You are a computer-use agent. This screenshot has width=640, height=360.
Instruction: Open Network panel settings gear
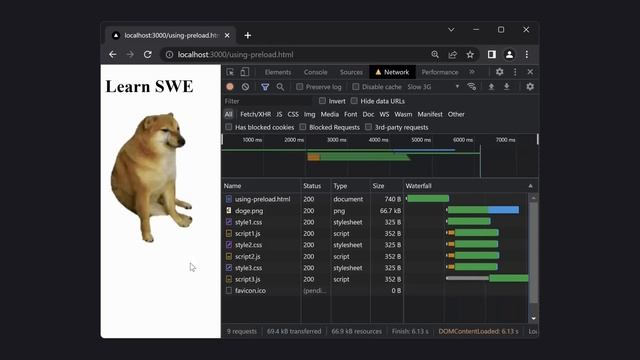pyautogui.click(x=530, y=87)
